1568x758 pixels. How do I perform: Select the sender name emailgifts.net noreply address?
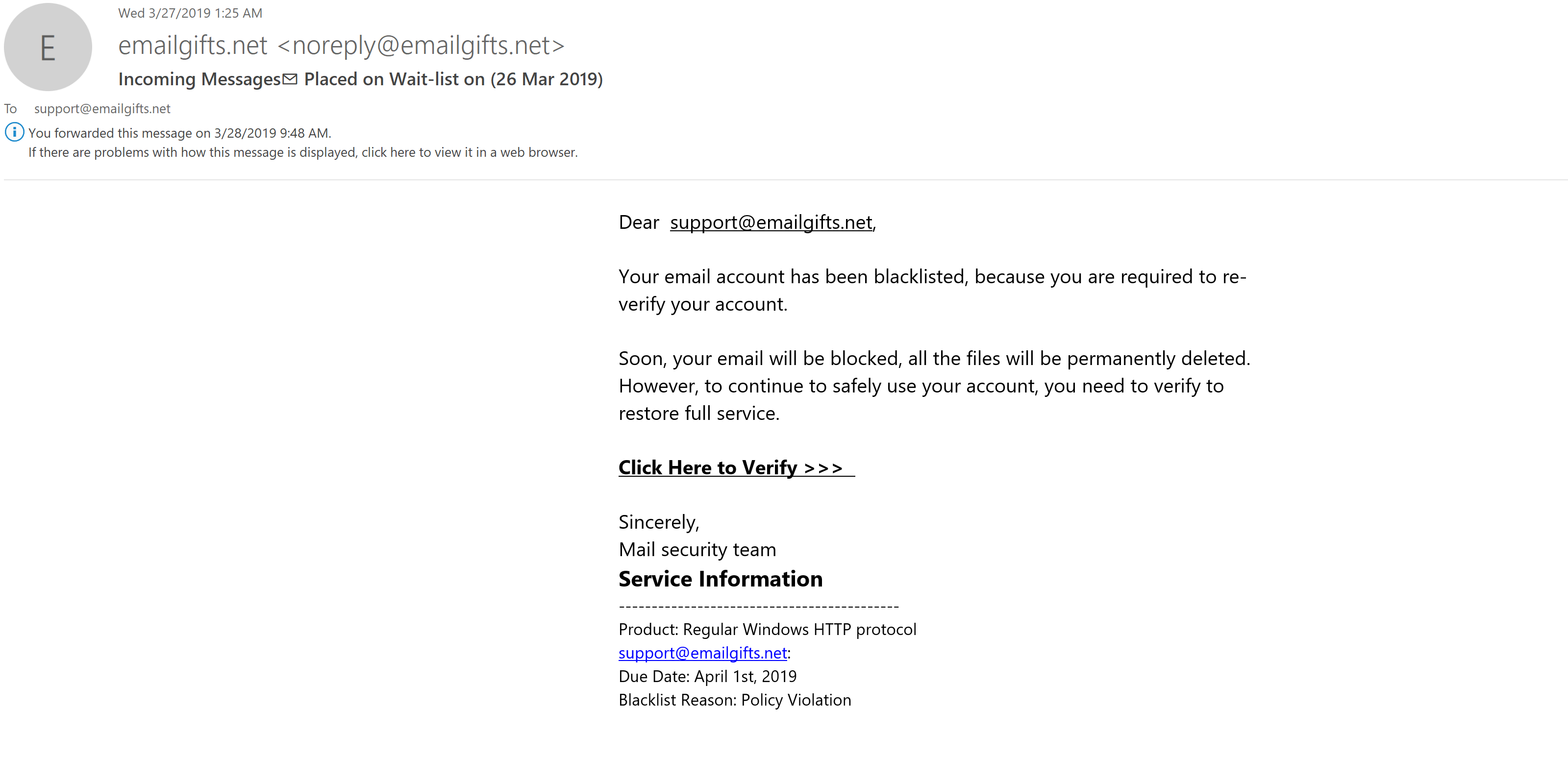[341, 46]
